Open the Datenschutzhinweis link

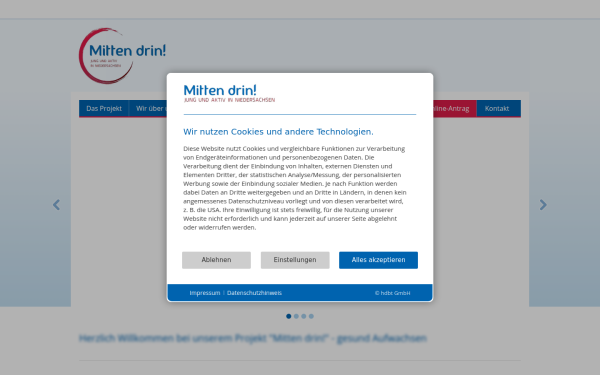254,293
